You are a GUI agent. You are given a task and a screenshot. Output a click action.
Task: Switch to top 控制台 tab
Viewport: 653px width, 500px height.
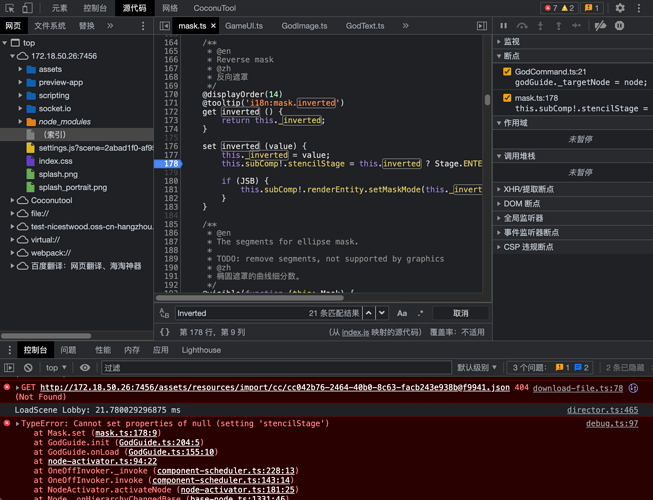tap(95, 8)
